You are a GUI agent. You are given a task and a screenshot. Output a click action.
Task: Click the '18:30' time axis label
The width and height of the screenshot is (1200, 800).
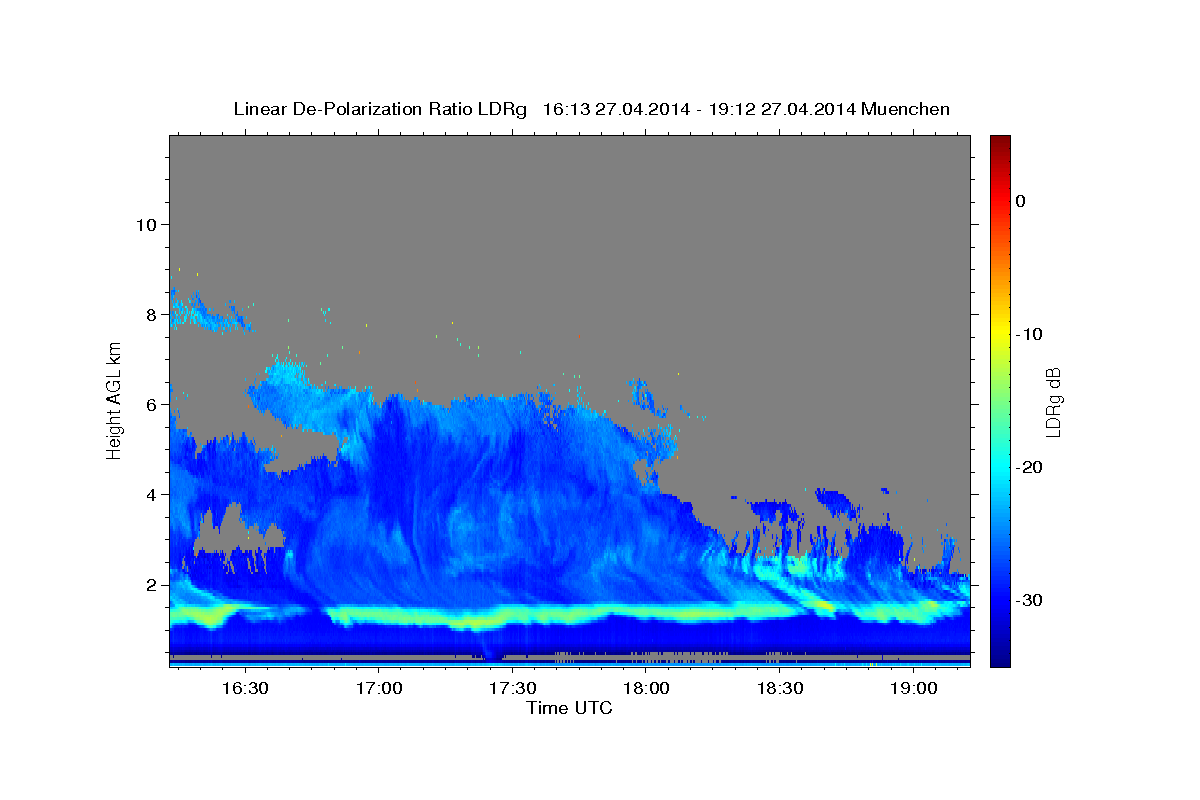pyautogui.click(x=781, y=689)
